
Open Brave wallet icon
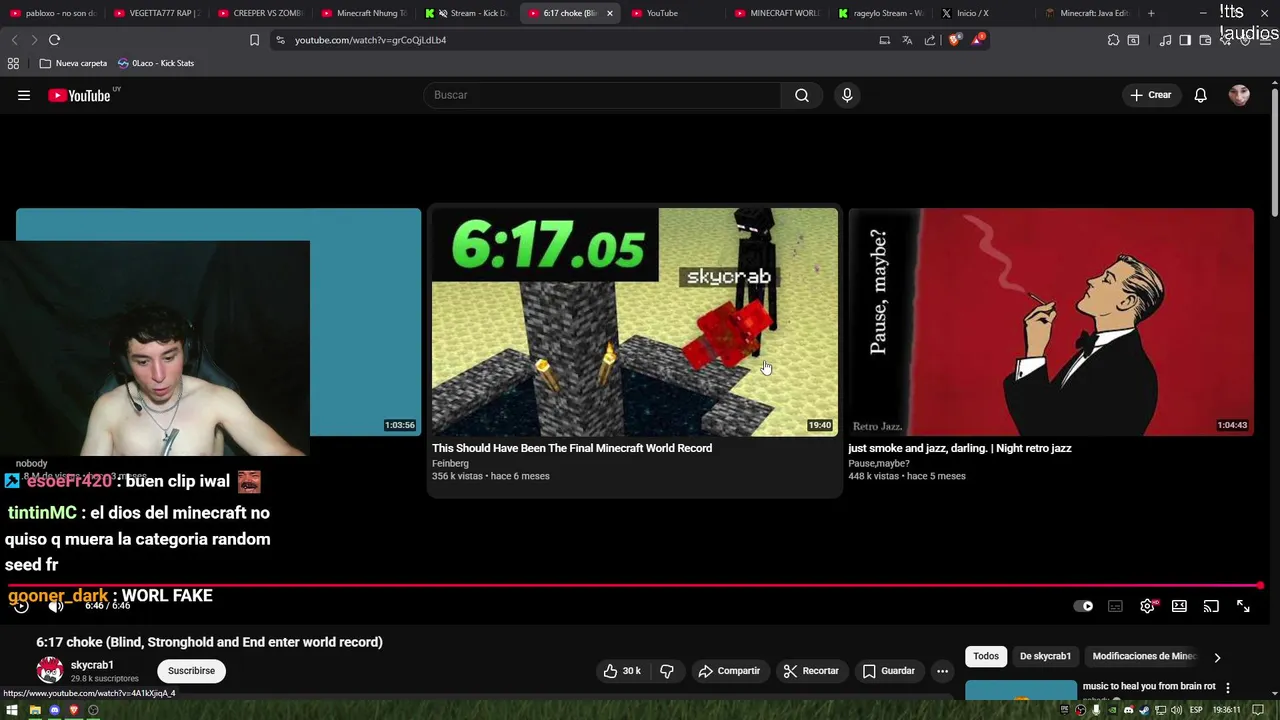(x=1205, y=40)
